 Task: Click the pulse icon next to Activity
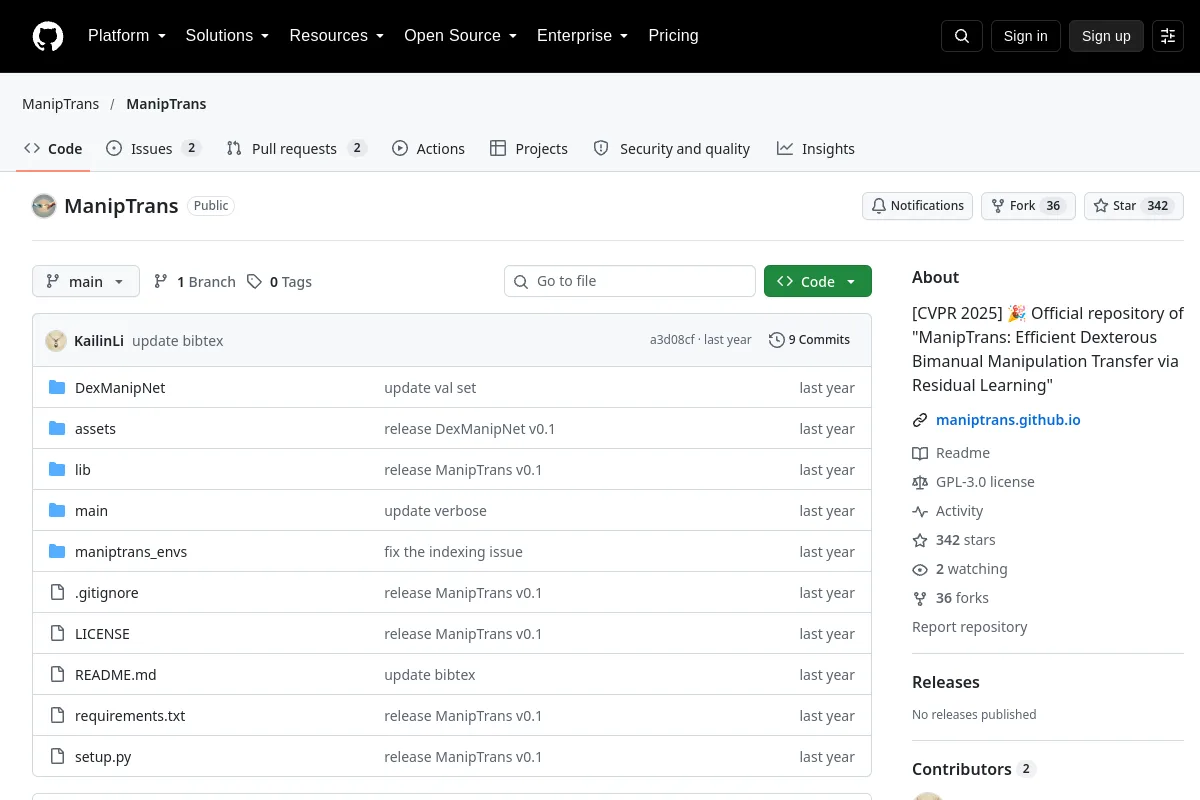(920, 511)
